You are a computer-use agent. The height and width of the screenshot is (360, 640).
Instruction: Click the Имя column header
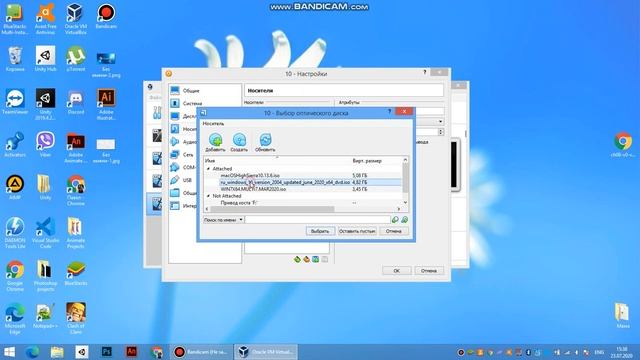210,161
